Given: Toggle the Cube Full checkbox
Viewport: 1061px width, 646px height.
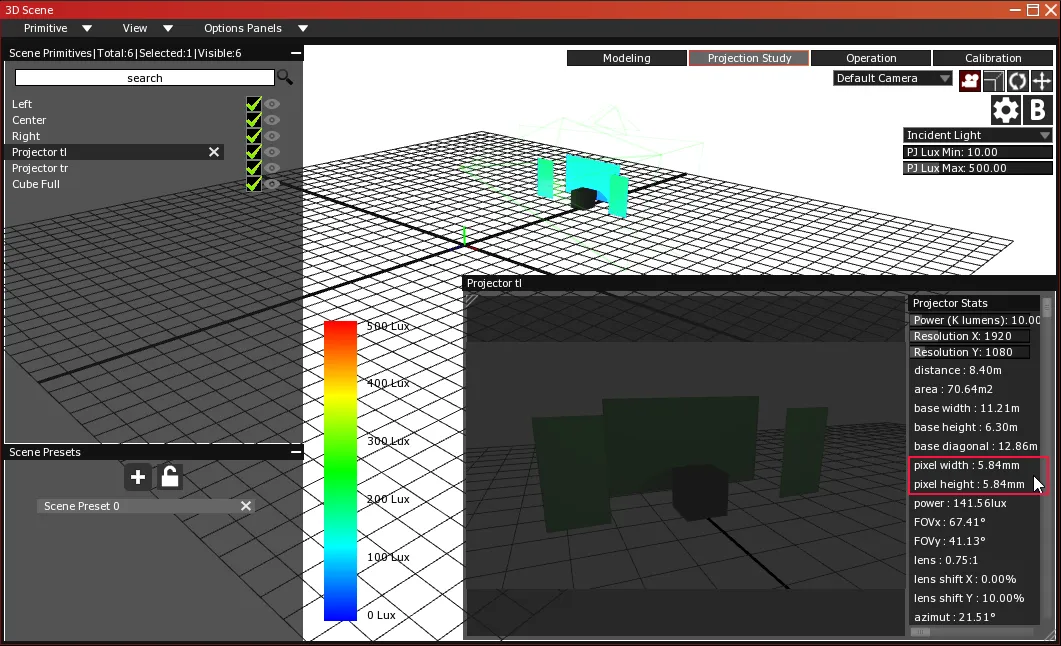Looking at the screenshot, I should pyautogui.click(x=254, y=184).
